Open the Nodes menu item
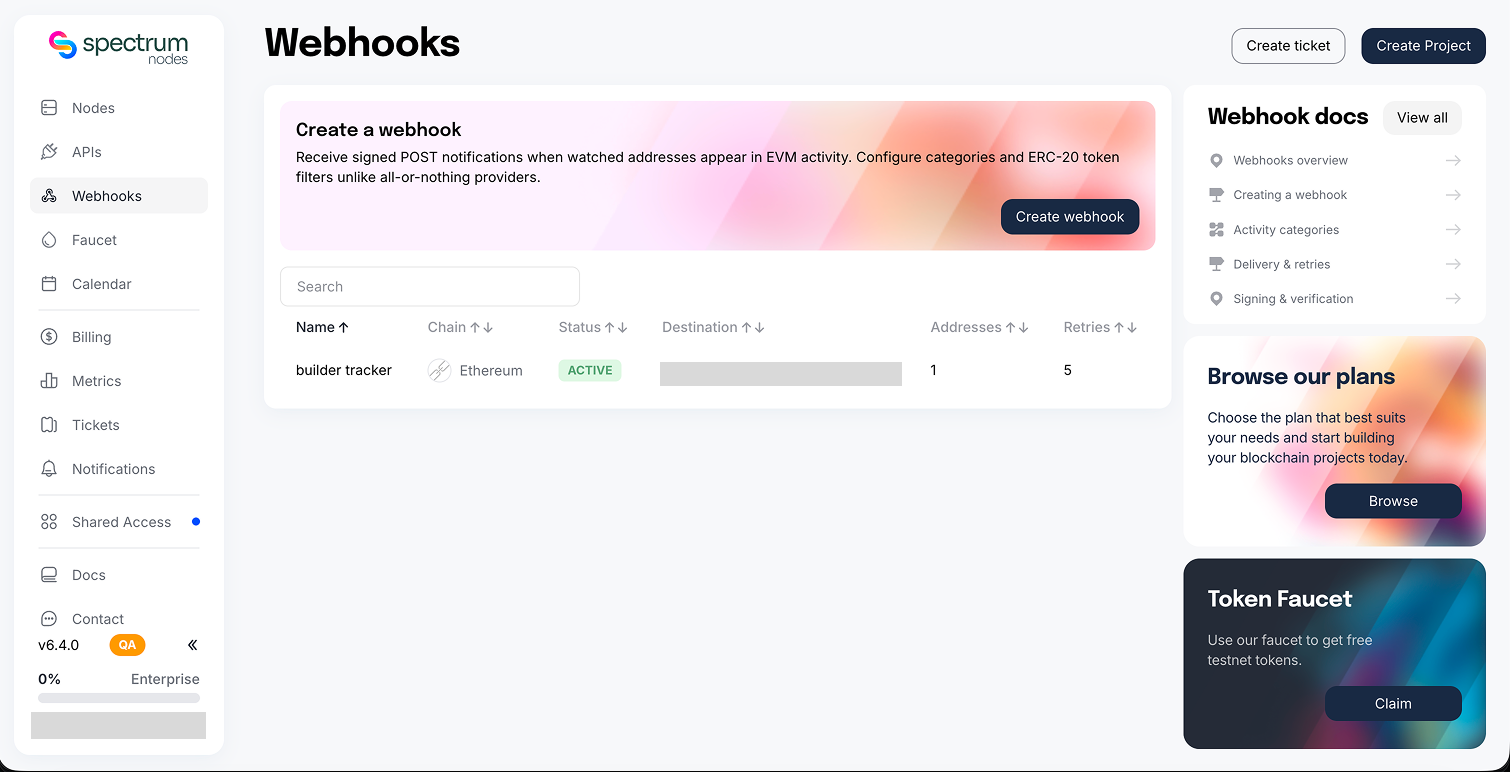Viewport: 1510px width, 772px height. coord(119,108)
